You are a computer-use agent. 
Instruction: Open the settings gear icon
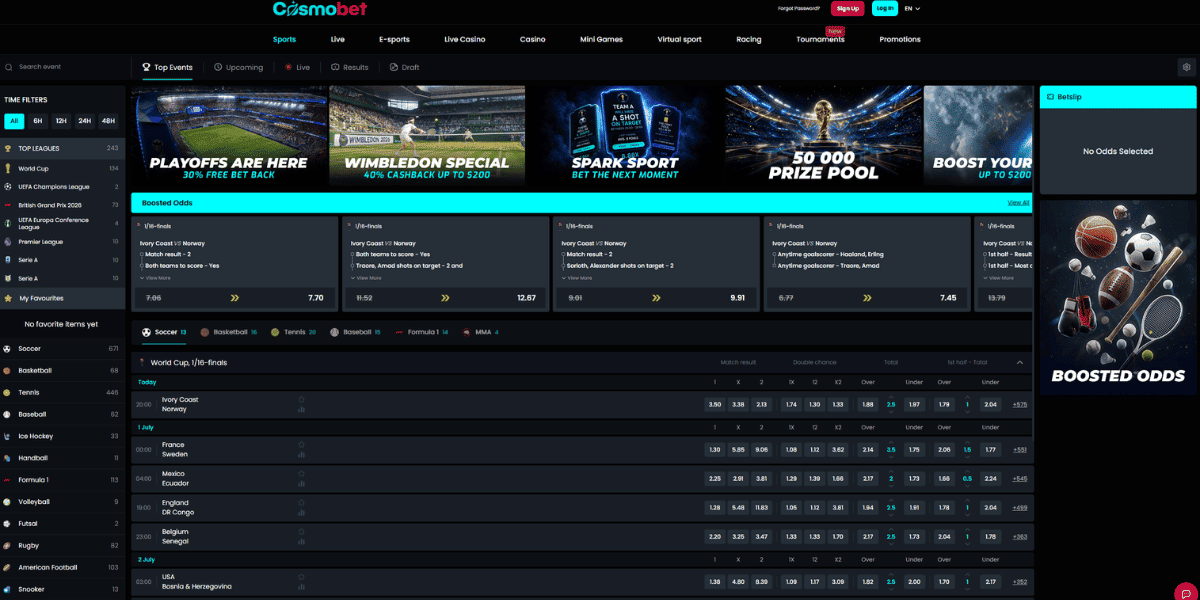click(1186, 67)
